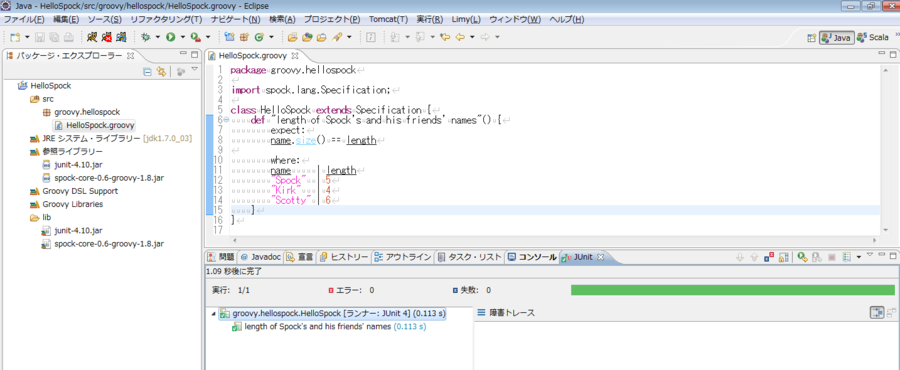
Task: Click Collapse All in Package Explorer
Action: pyautogui.click(x=147, y=72)
